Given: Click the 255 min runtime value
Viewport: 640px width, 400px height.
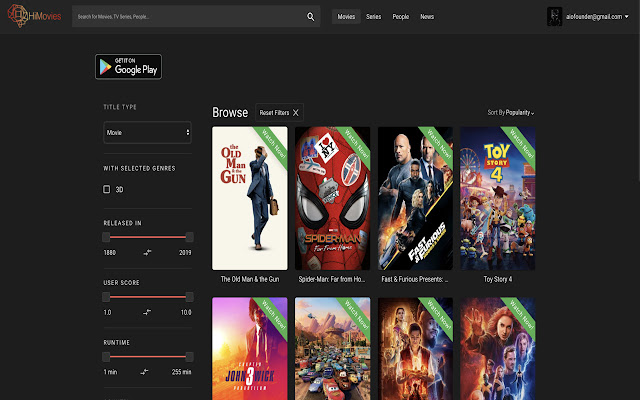Looking at the screenshot, I should [182, 372].
